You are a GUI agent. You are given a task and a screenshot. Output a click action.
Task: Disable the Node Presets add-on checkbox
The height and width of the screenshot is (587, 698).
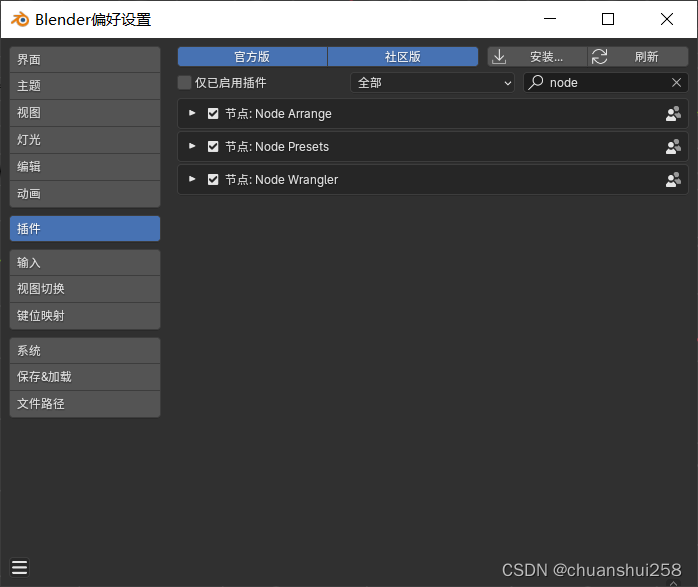click(x=213, y=147)
